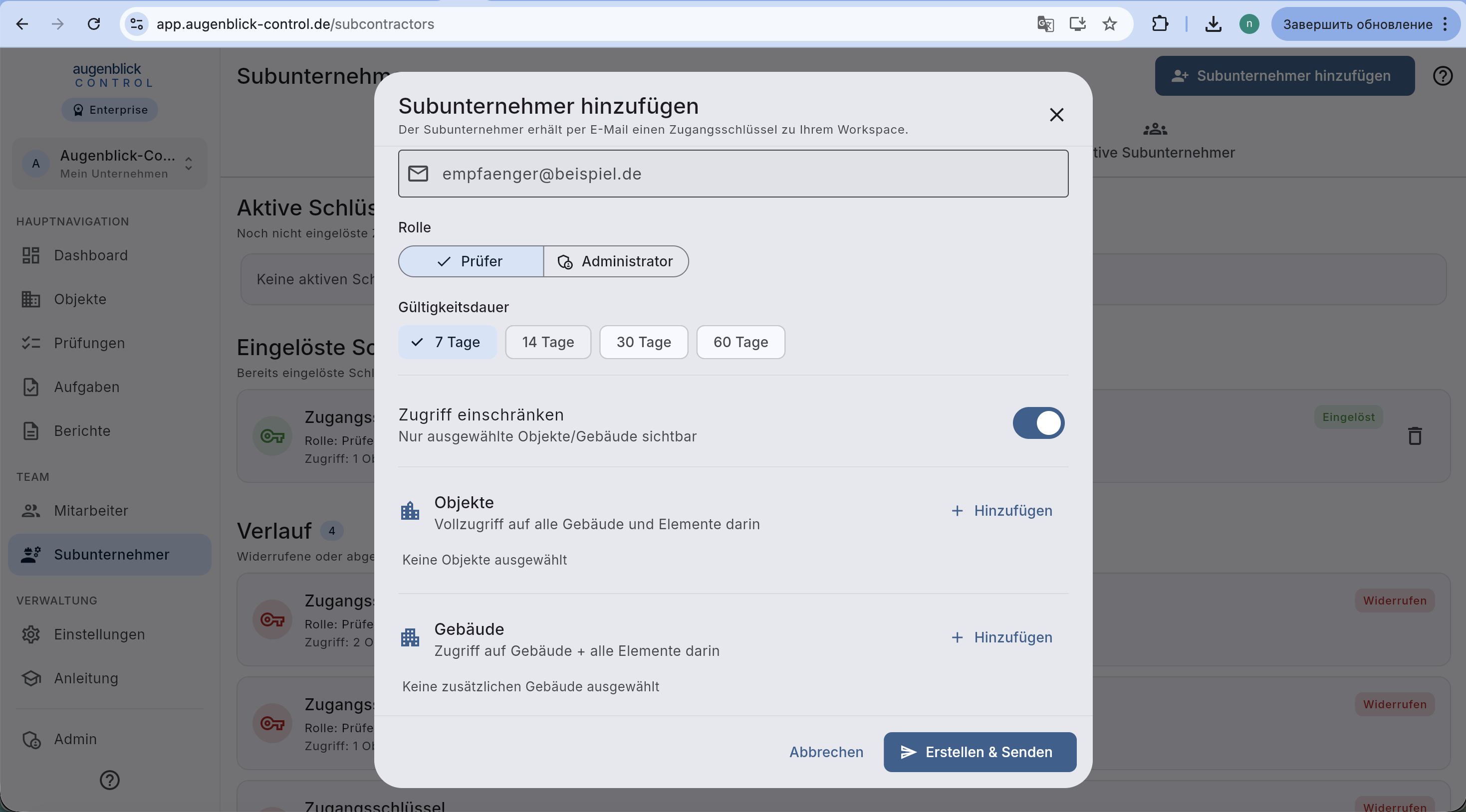Select the Prüfer role
The image size is (1466, 812).
[471, 261]
